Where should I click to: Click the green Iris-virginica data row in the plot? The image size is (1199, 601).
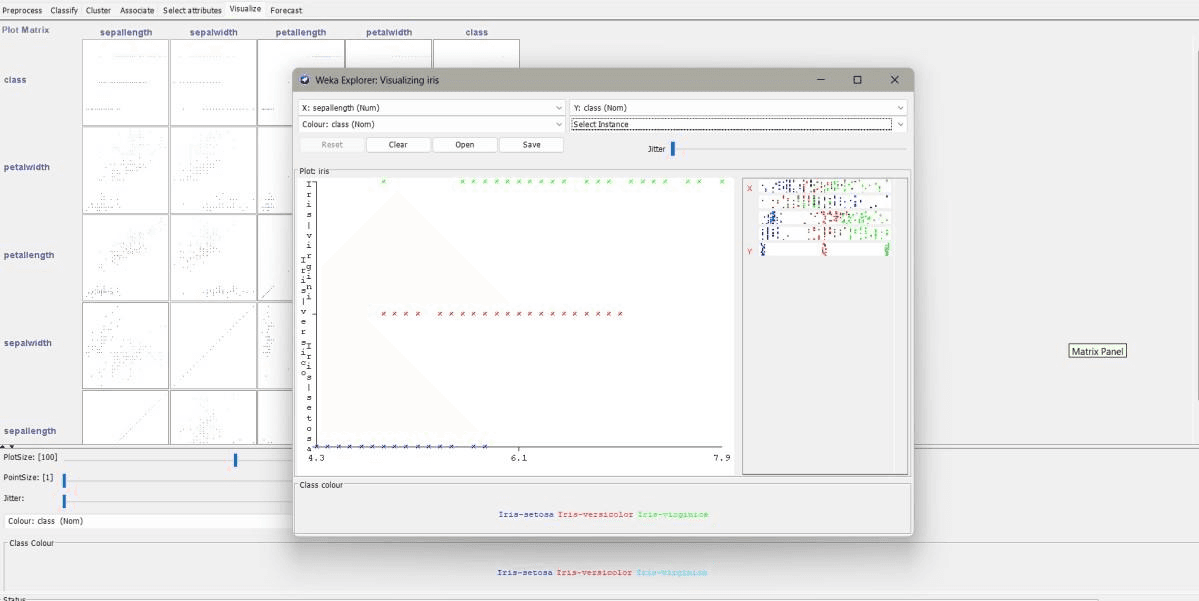point(553,182)
